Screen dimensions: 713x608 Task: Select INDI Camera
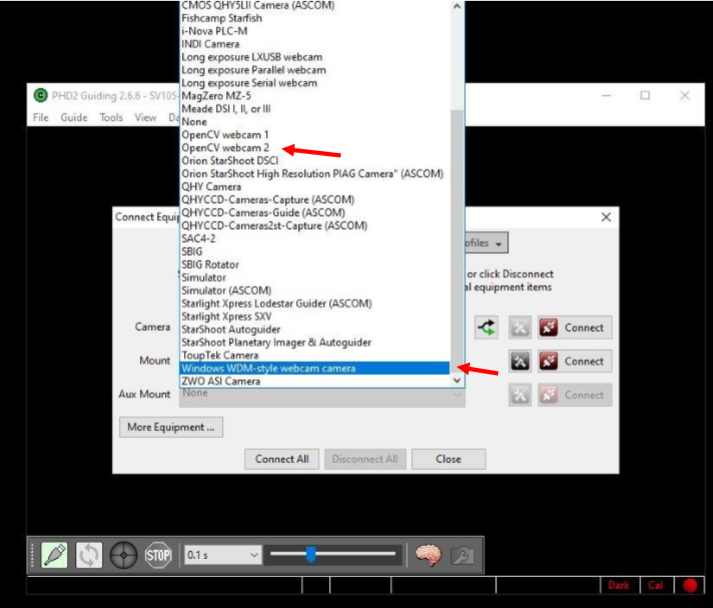pyautogui.click(x=315, y=44)
